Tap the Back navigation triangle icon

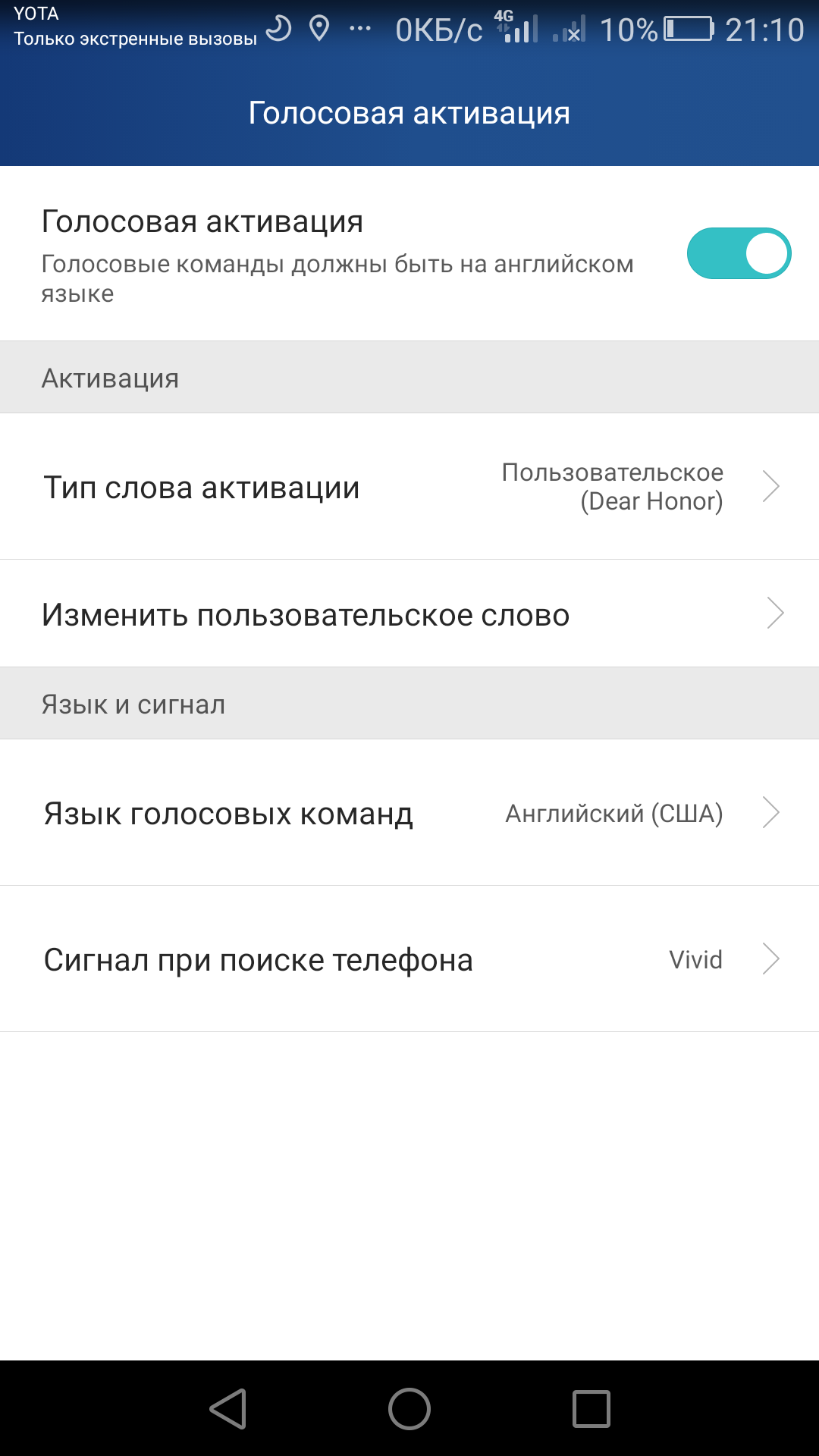click(x=228, y=1409)
